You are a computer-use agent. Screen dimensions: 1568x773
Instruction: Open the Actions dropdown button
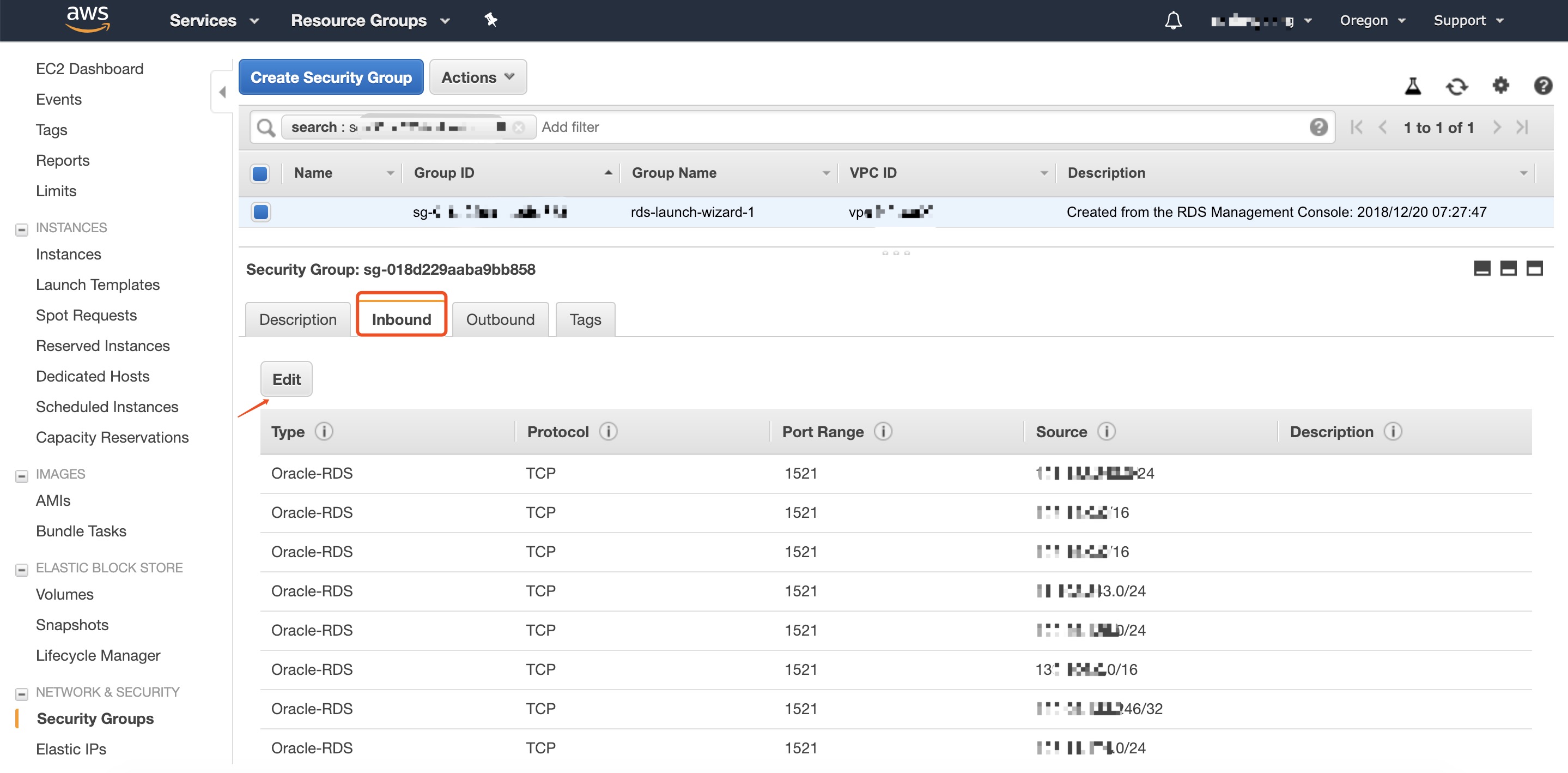pyautogui.click(x=478, y=77)
